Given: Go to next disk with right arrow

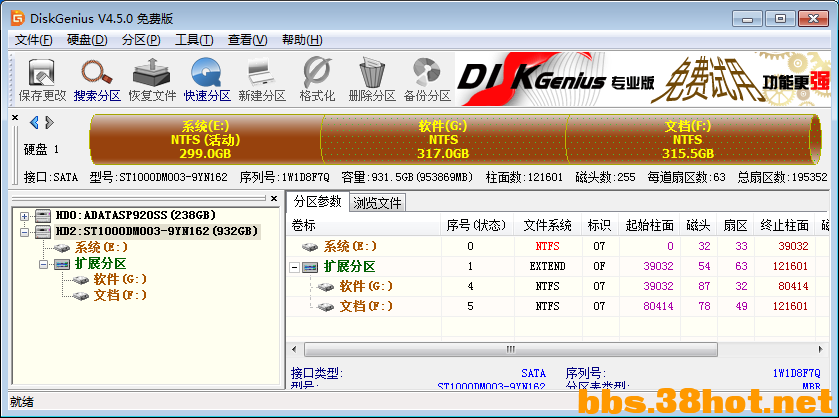Looking at the screenshot, I should pos(49,123).
